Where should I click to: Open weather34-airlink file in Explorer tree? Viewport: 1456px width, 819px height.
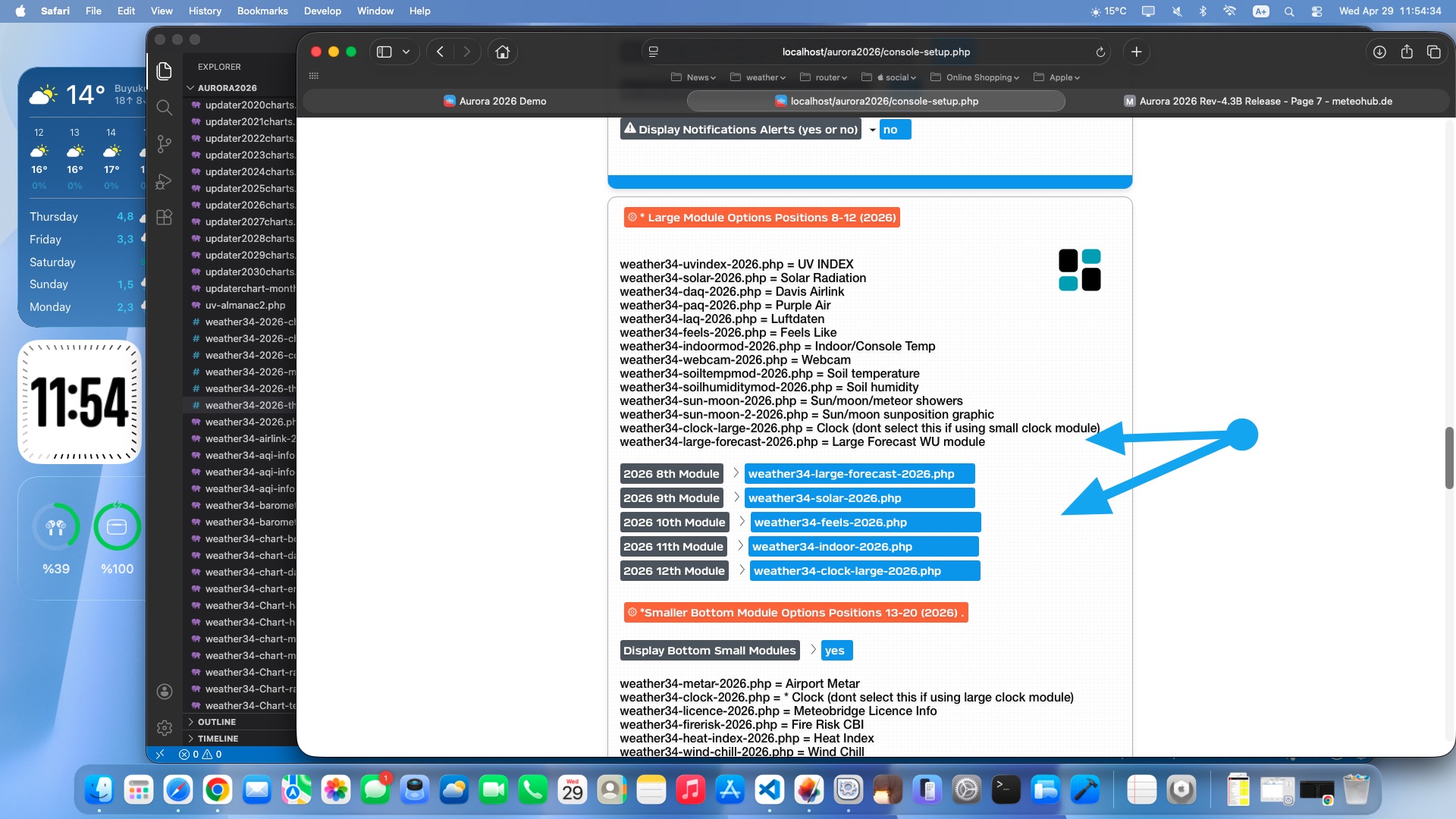point(249,439)
